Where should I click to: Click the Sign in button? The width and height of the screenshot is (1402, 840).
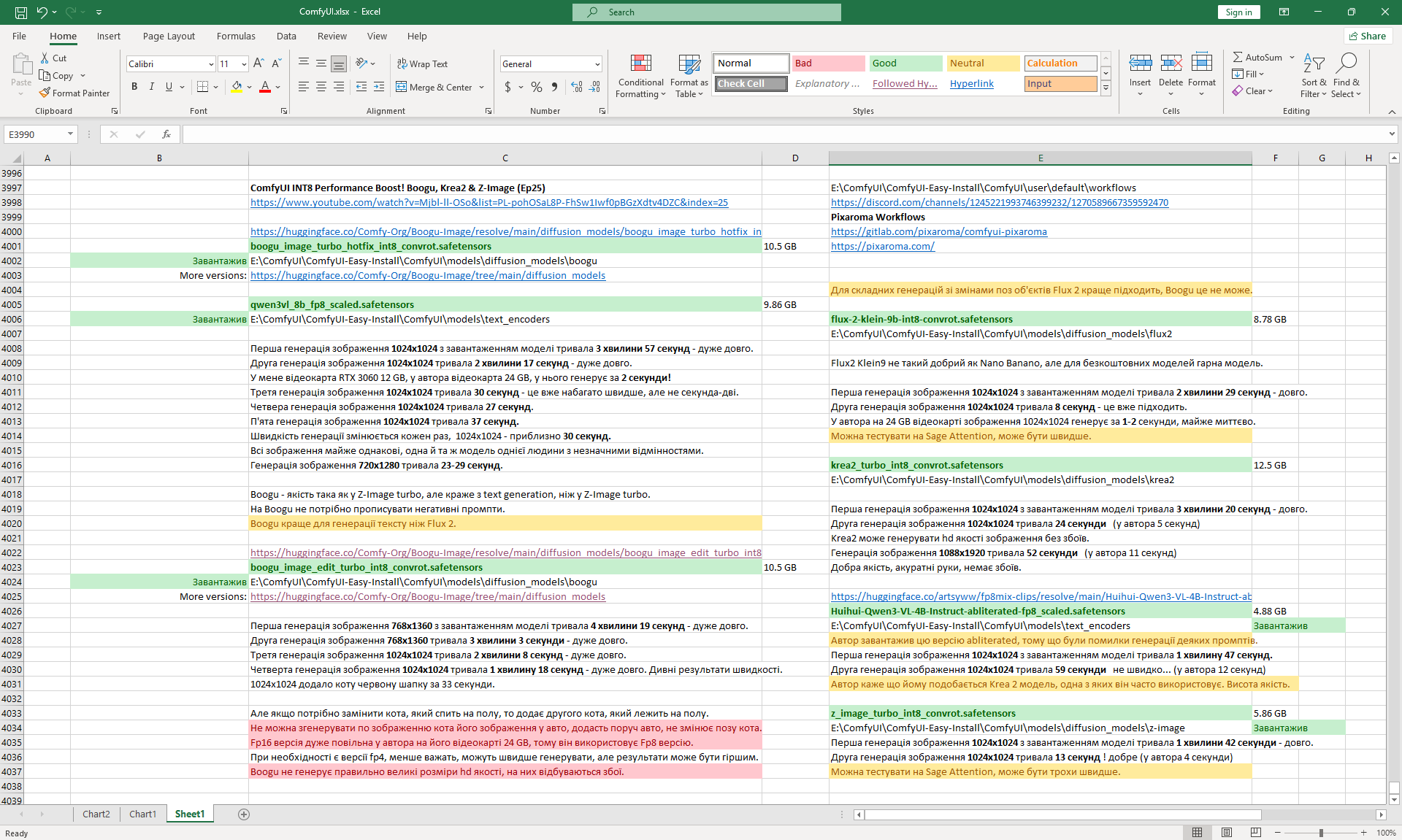pyautogui.click(x=1238, y=12)
